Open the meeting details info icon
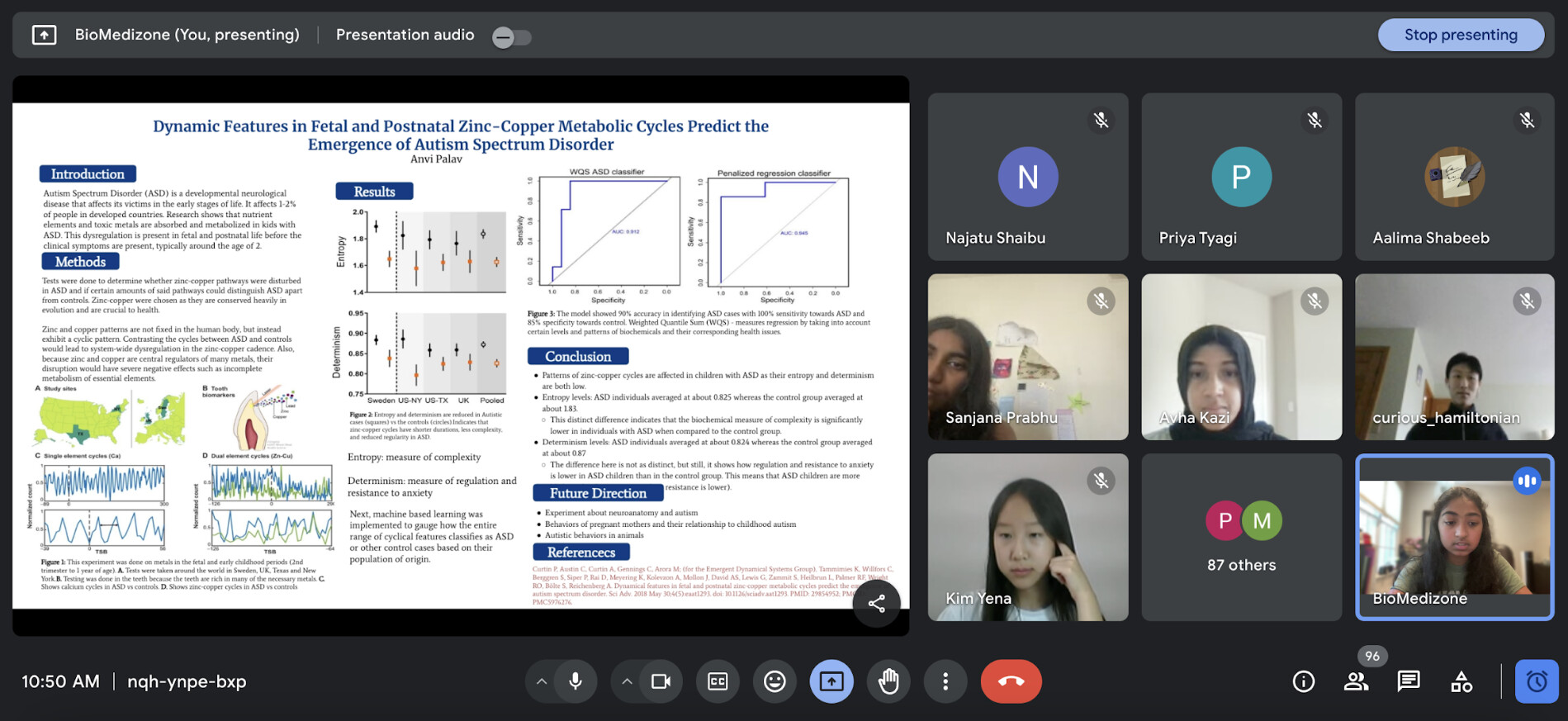The height and width of the screenshot is (721, 1568). click(1303, 681)
